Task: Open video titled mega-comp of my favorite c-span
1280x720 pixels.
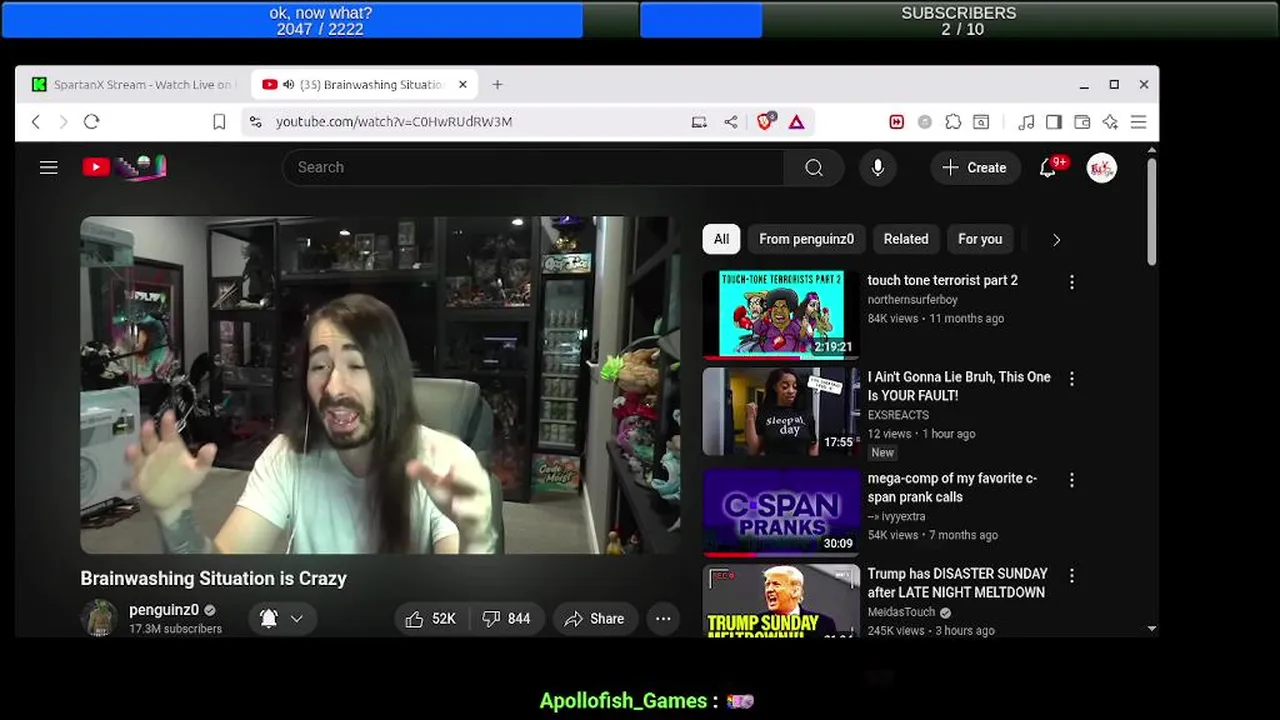Action: [x=952, y=488]
